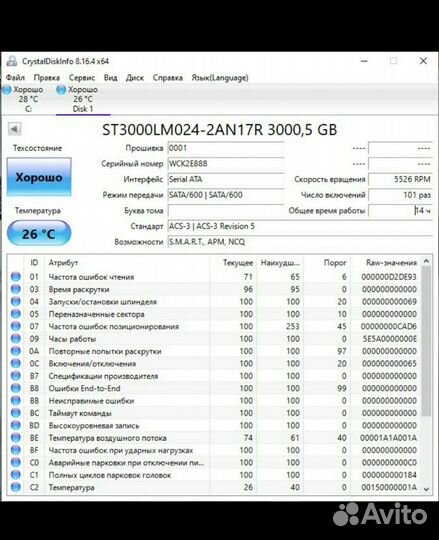This screenshot has height=540, width=439.
Task: Click the total work time field
Action: click(400, 210)
